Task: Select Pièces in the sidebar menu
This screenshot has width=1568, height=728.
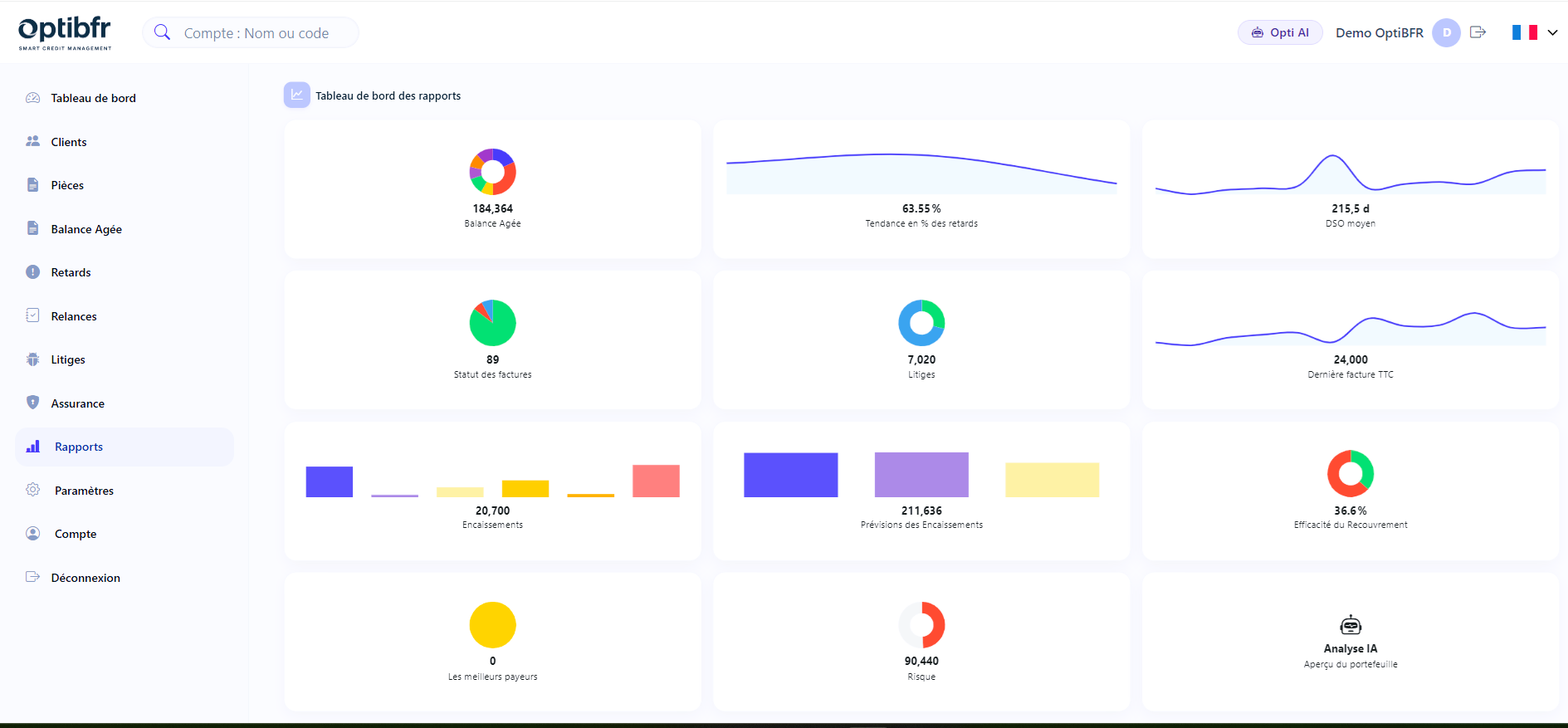Action: click(67, 185)
